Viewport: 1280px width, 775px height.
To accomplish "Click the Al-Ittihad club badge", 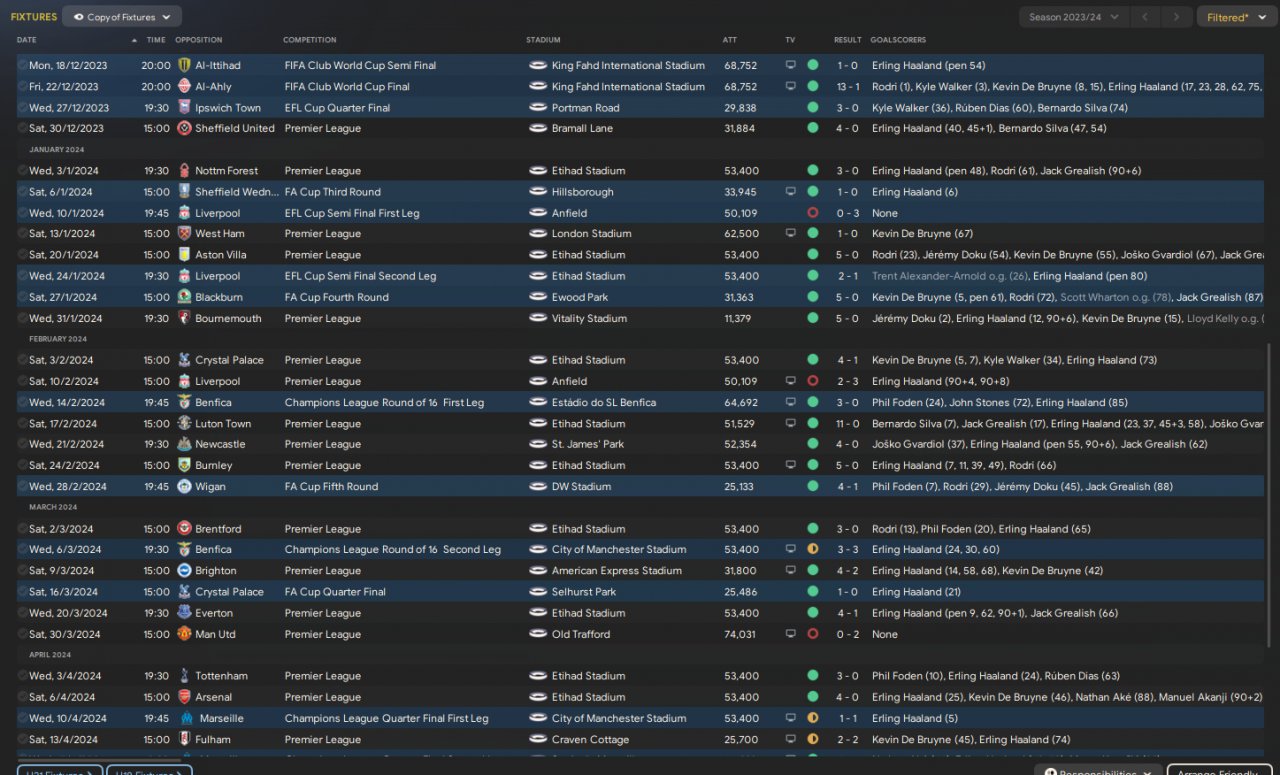I will click(184, 65).
